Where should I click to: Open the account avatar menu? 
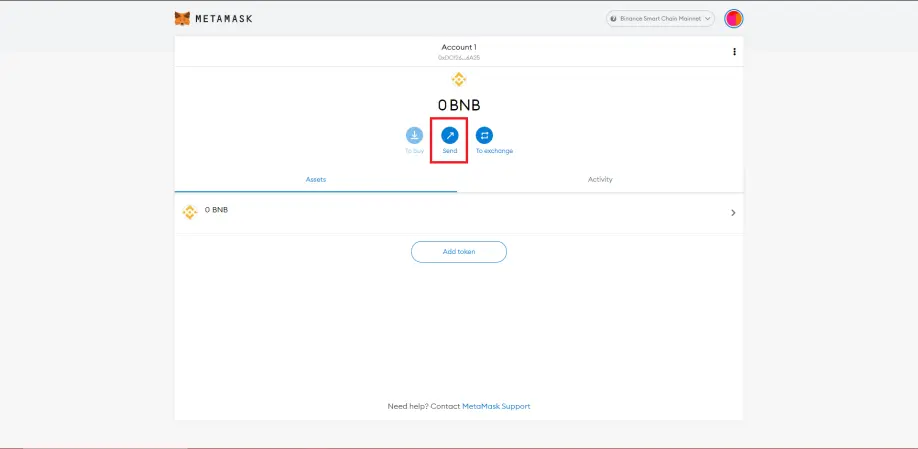(734, 19)
